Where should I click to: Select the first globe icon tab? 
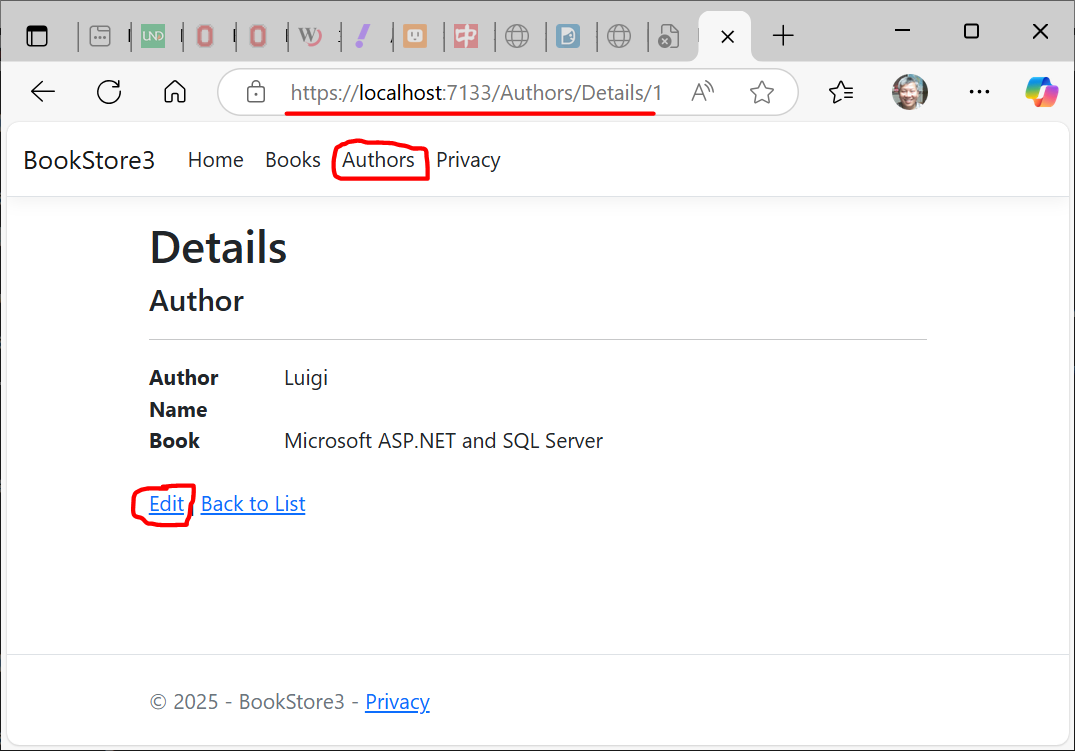[517, 36]
